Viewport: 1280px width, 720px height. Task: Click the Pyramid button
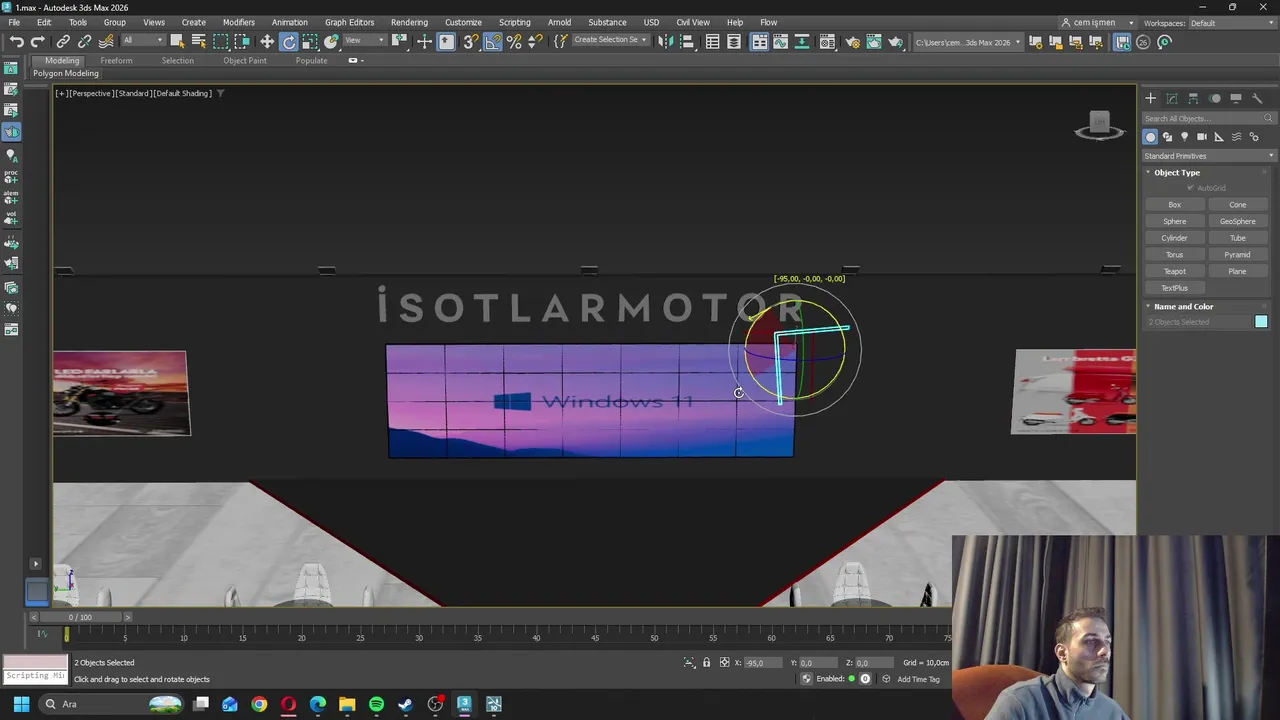(x=1237, y=255)
